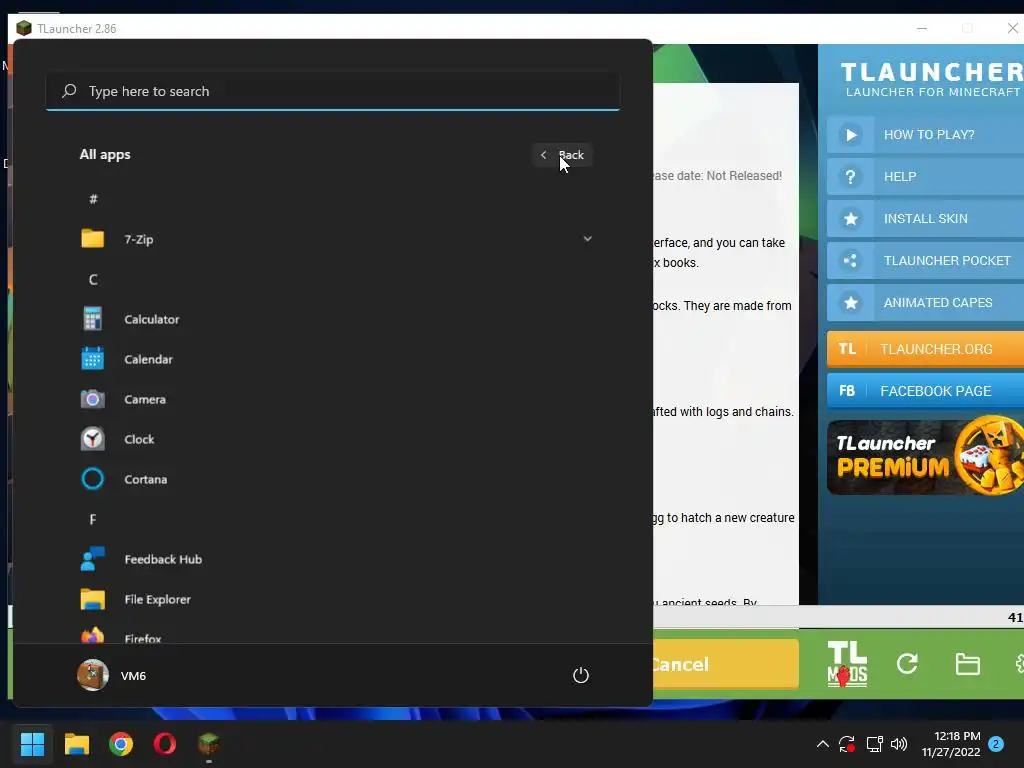Open File Explorer from the taskbar
The height and width of the screenshot is (768, 1024).
[x=76, y=744]
